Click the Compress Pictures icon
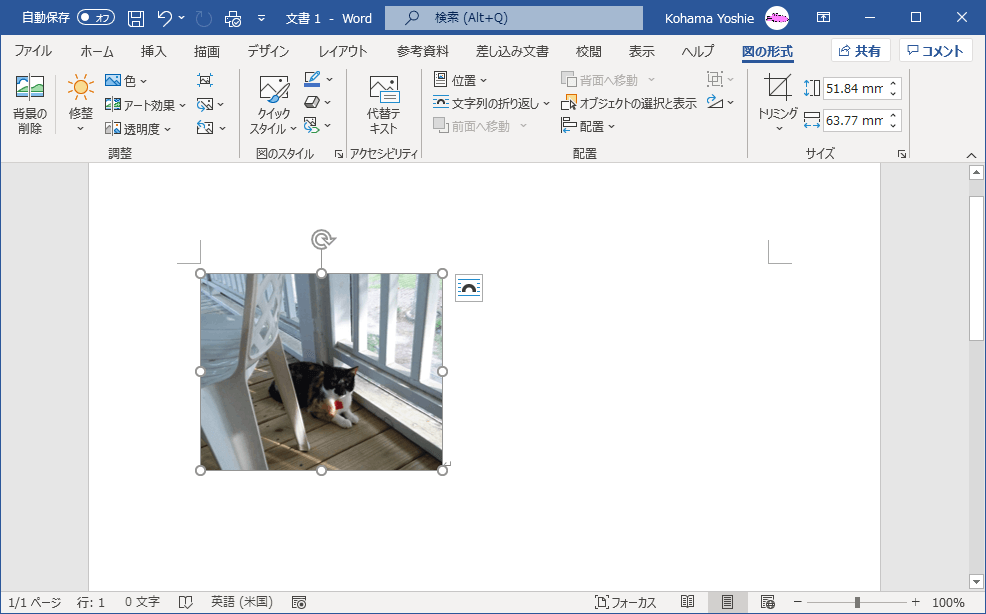Viewport: 986px width, 614px height. click(205, 80)
